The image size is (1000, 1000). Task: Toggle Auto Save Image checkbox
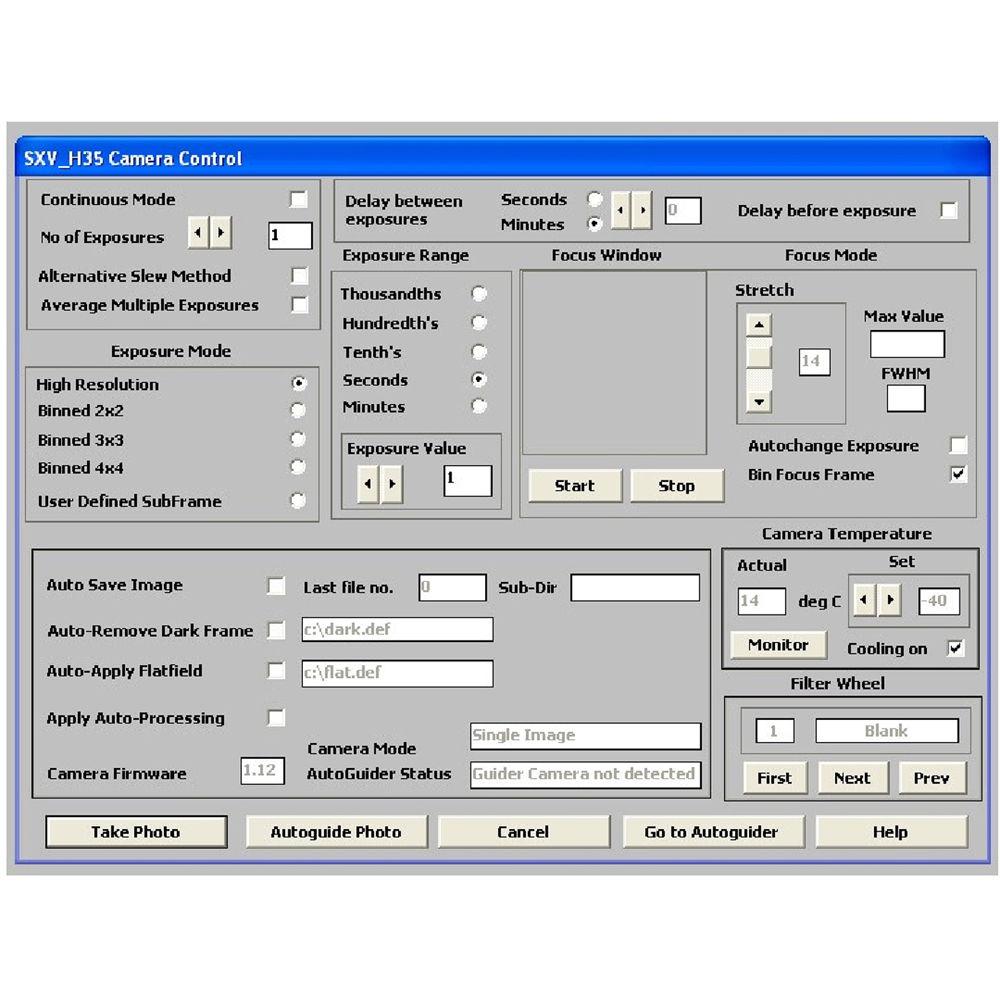pos(276,586)
